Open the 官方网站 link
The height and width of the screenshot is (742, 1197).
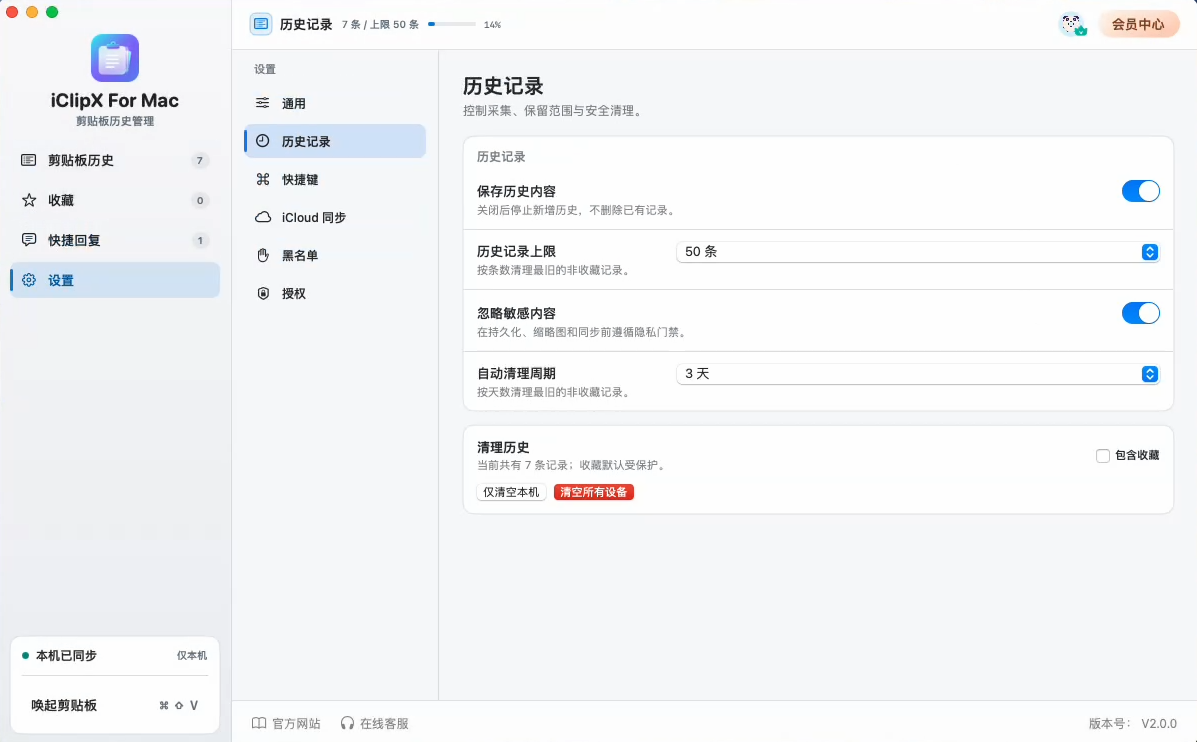pos(286,723)
